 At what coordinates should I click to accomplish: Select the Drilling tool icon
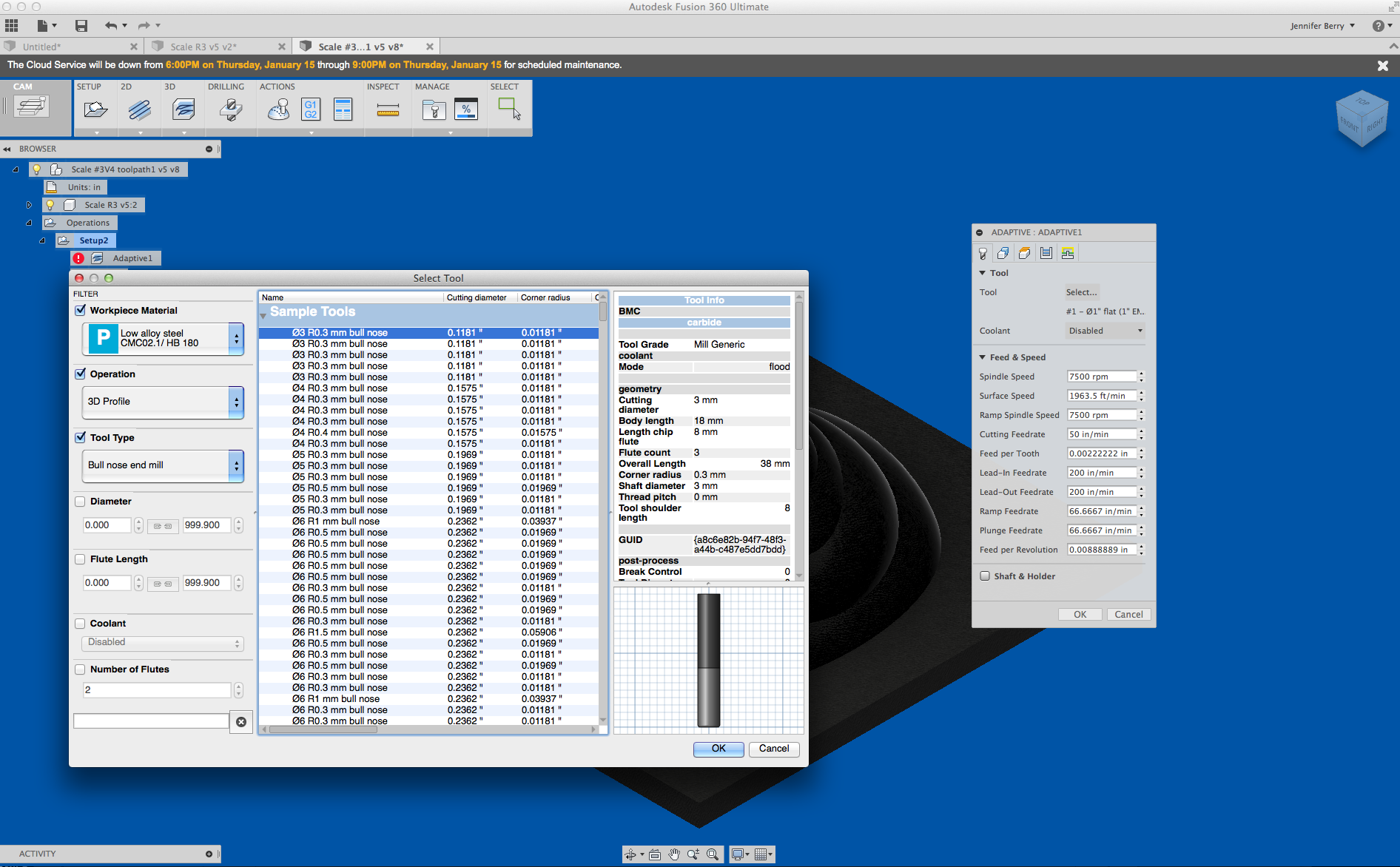231,110
